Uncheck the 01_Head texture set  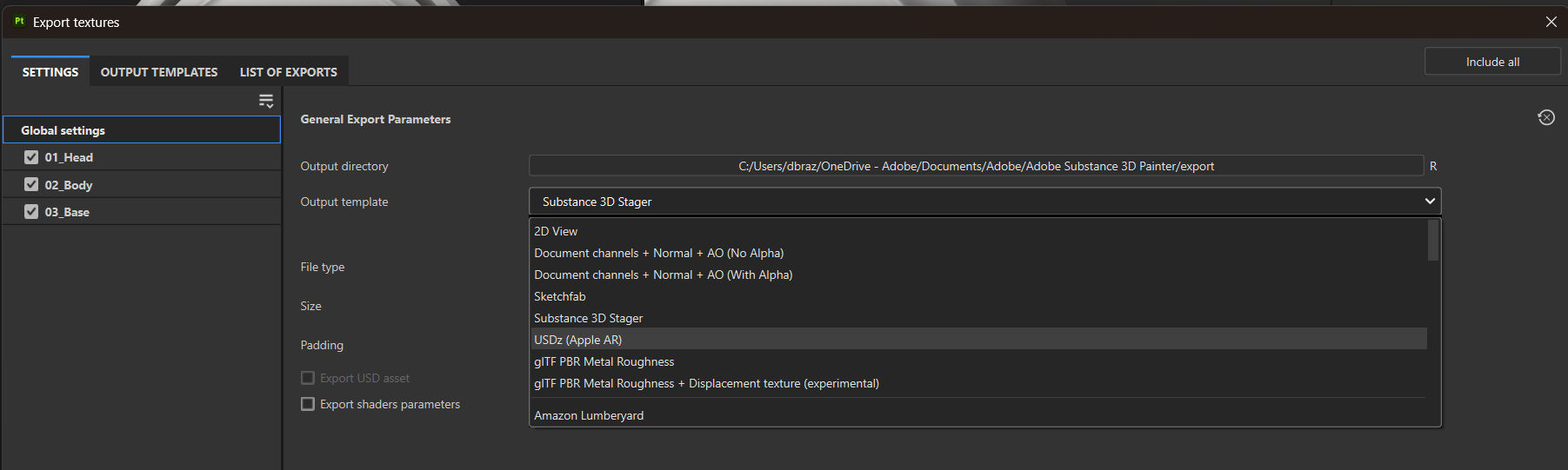[31, 157]
